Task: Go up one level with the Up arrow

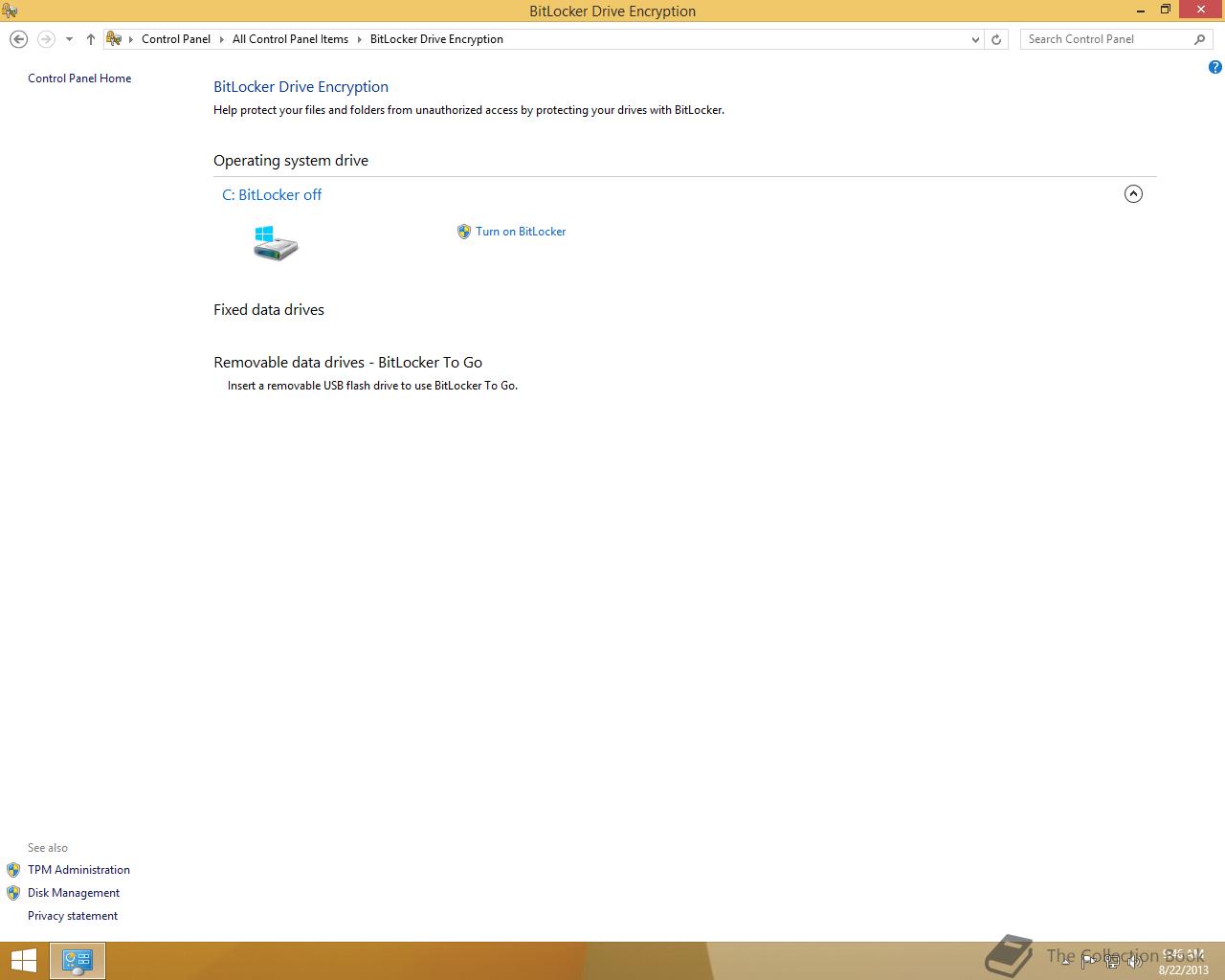Action: click(91, 39)
